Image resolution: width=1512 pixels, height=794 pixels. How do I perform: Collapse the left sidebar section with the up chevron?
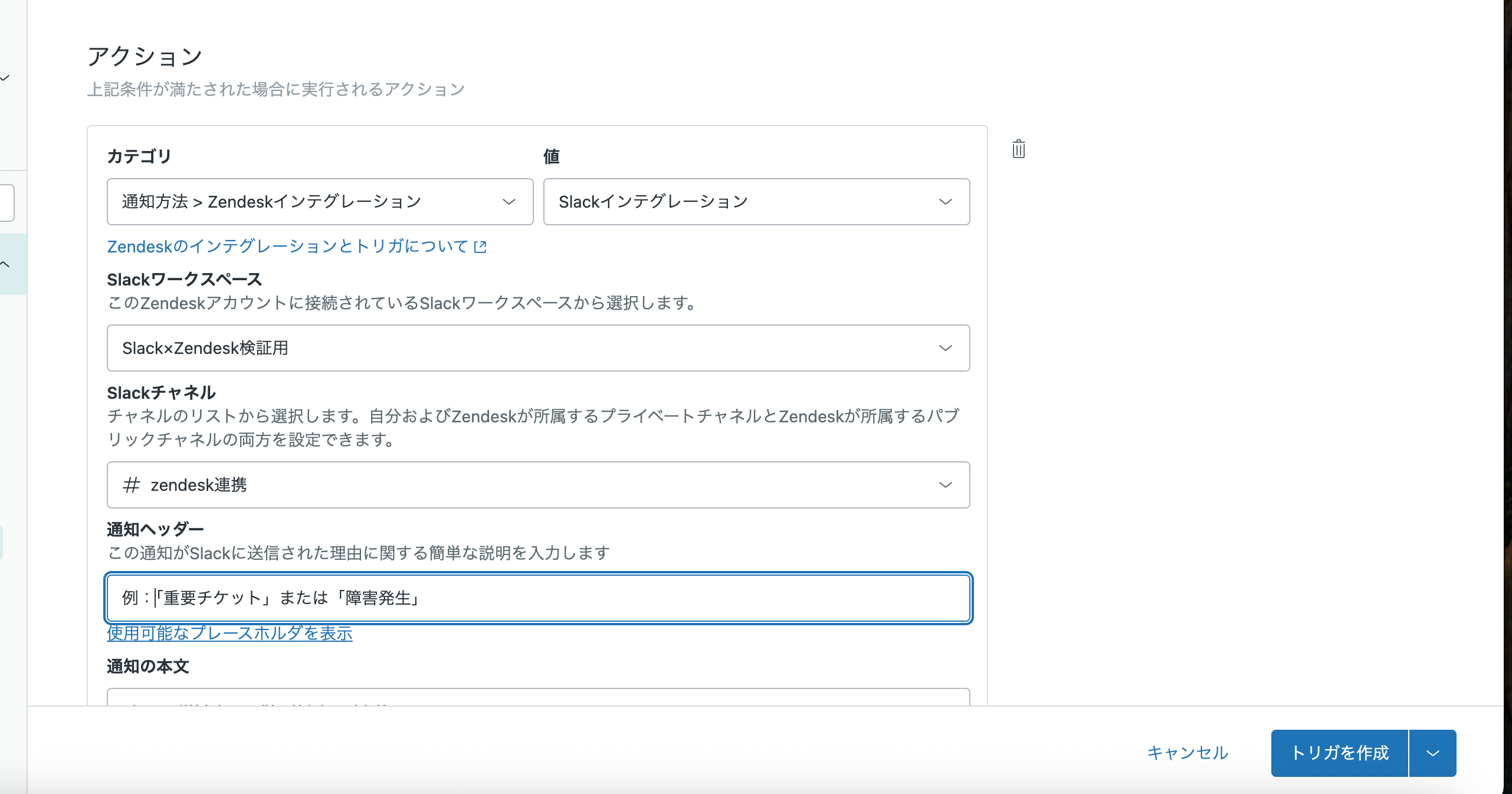[5, 264]
